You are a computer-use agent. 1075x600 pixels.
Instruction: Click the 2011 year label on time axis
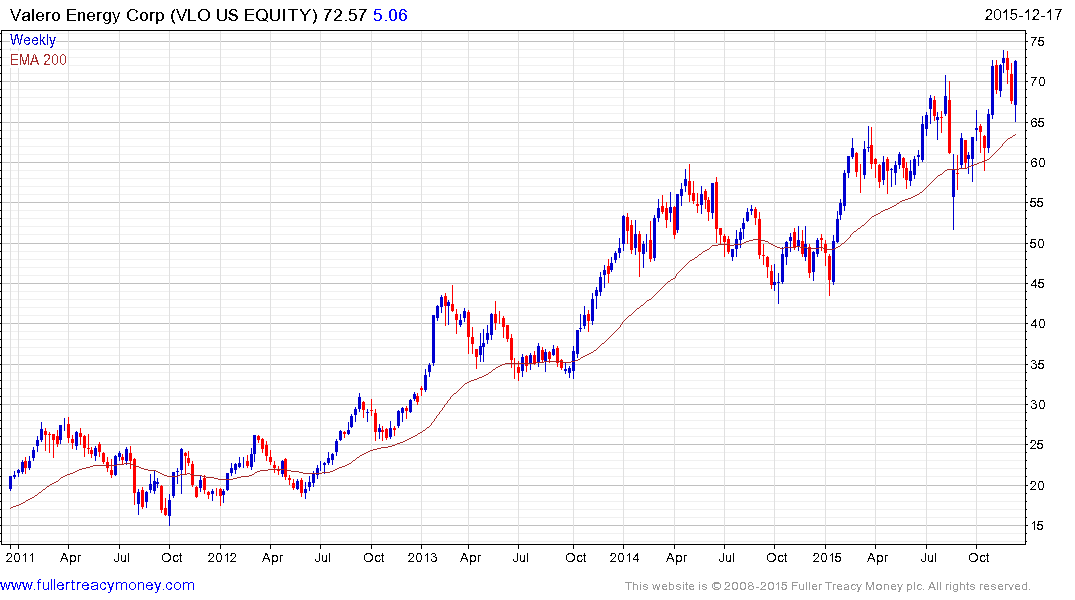click(20, 557)
